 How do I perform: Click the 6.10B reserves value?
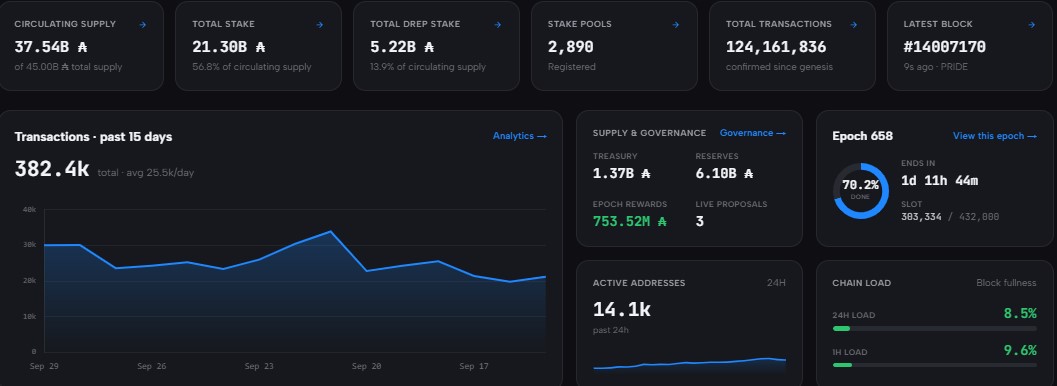725,174
